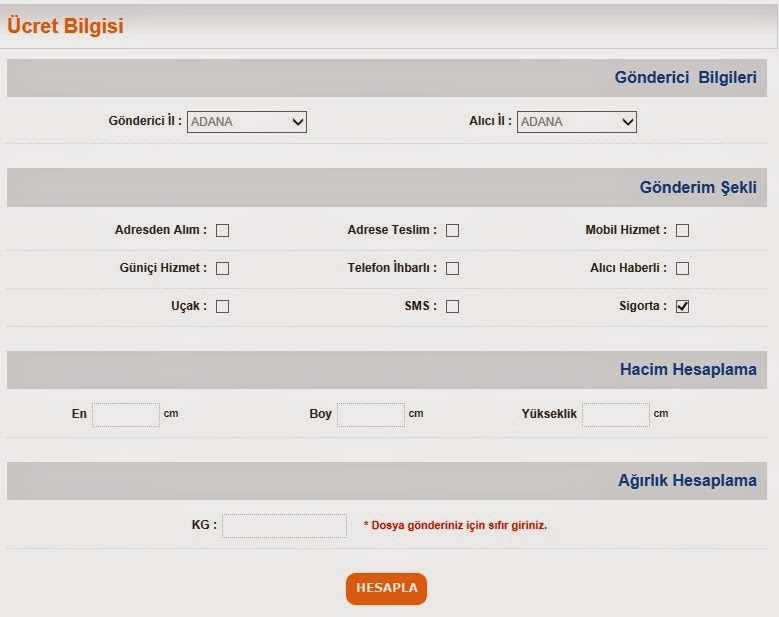Enable the Alıcı Haberli checkbox
The image size is (779, 617).
point(683,268)
